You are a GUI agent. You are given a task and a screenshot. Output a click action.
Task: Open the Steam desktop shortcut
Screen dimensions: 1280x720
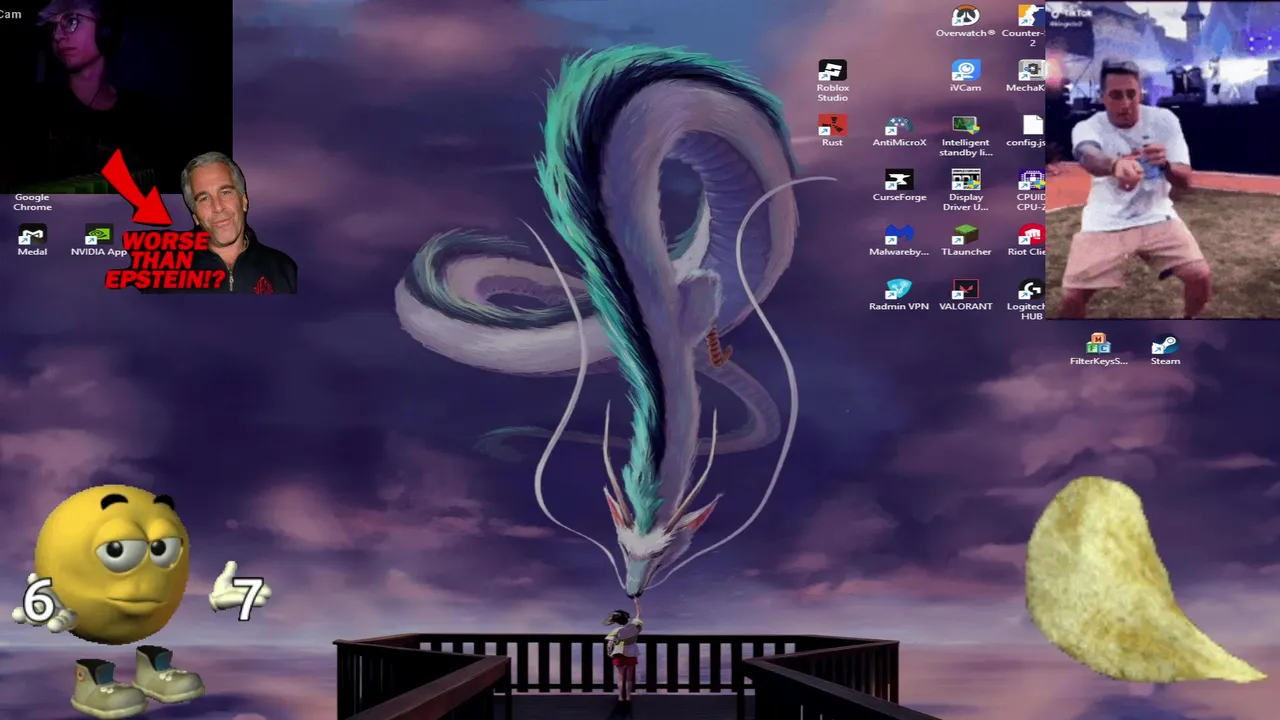pos(1165,349)
